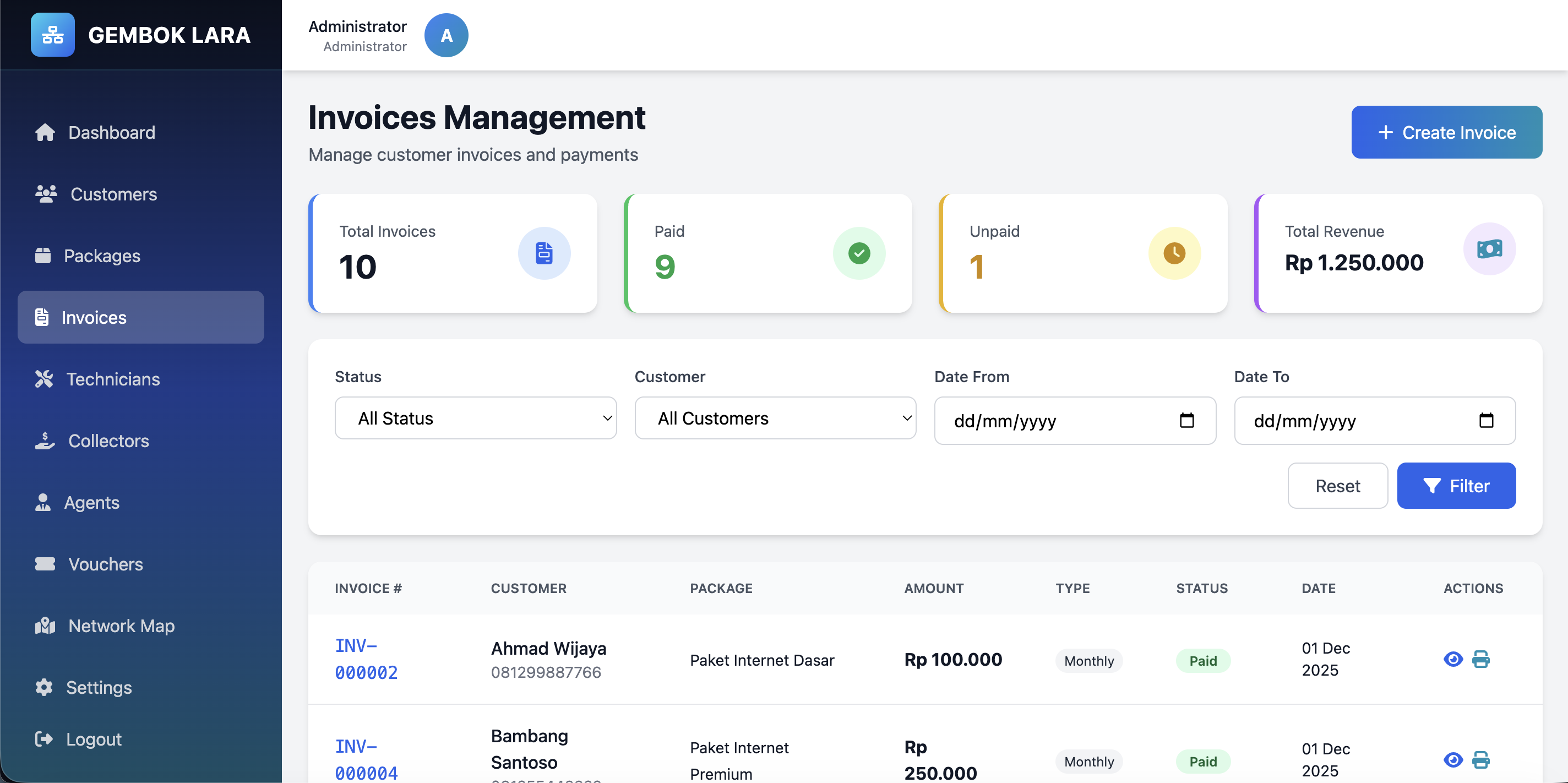Click the Total Invoices document icon

pos(543,253)
